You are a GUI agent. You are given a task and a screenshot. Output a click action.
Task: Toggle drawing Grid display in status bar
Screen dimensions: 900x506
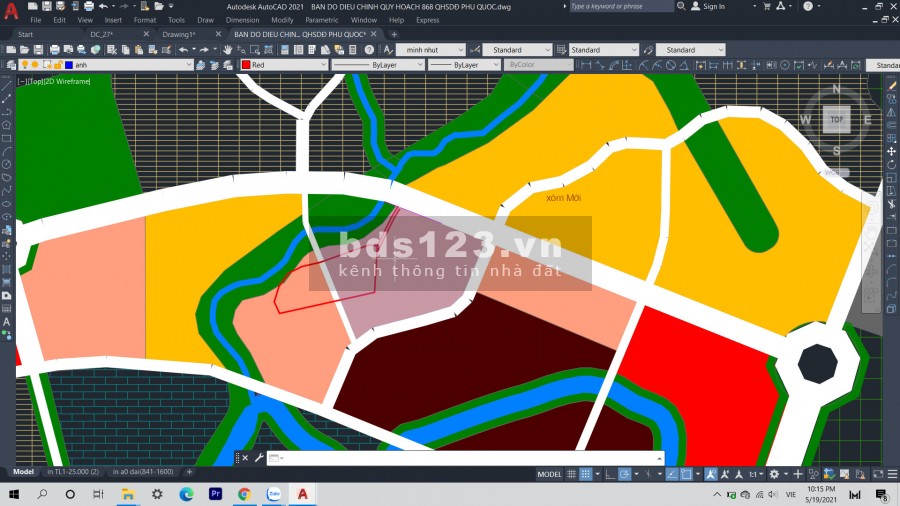click(571, 474)
